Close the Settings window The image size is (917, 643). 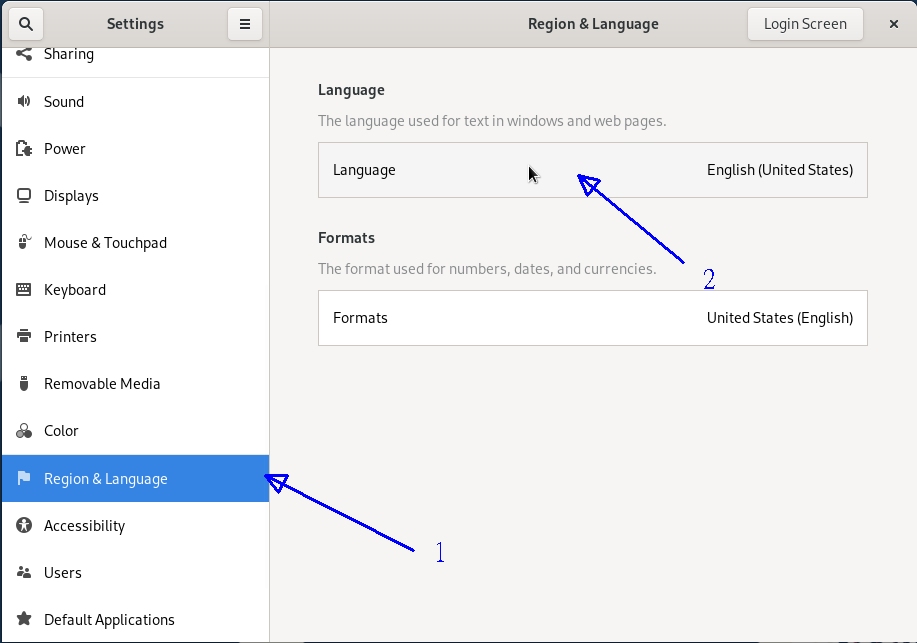[x=894, y=24]
